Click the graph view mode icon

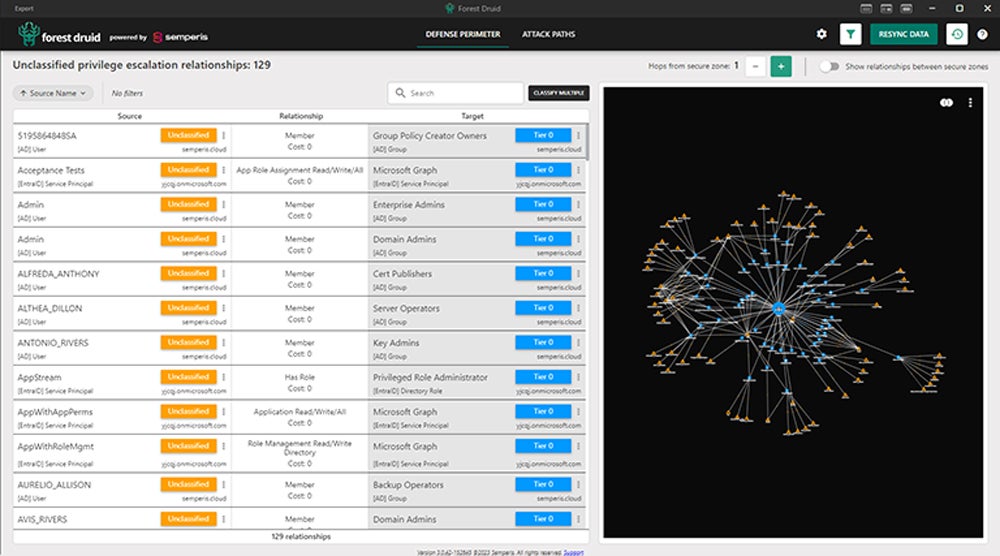[946, 102]
